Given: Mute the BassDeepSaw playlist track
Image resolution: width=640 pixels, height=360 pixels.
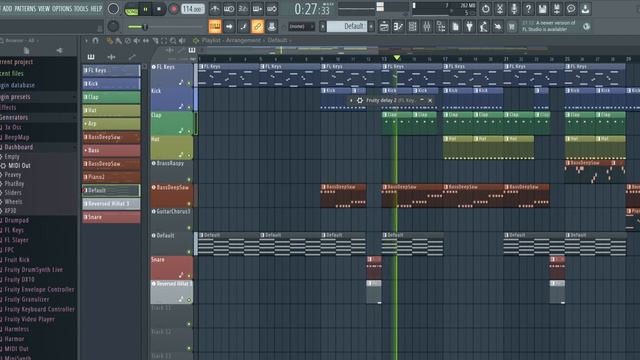Looking at the screenshot, I should (x=189, y=204).
